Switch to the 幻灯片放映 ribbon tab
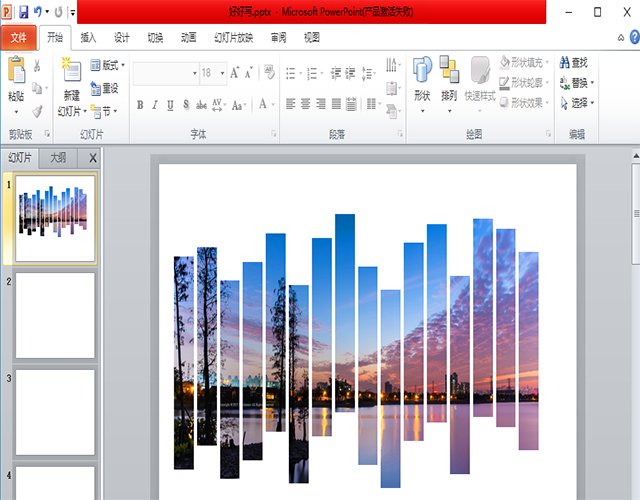The height and width of the screenshot is (500, 640). [233, 38]
